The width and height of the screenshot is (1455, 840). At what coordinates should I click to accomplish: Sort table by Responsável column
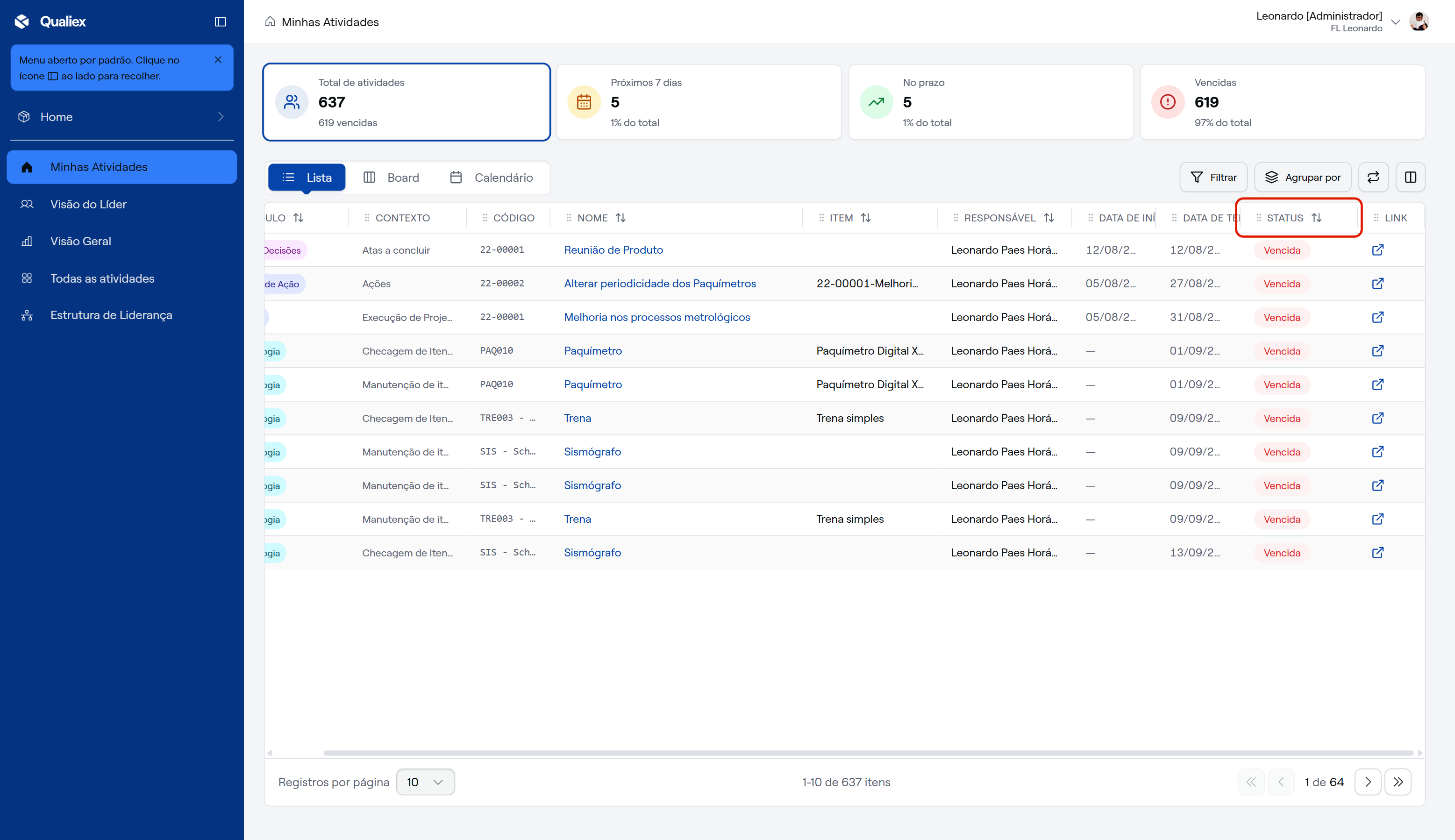(x=1049, y=218)
